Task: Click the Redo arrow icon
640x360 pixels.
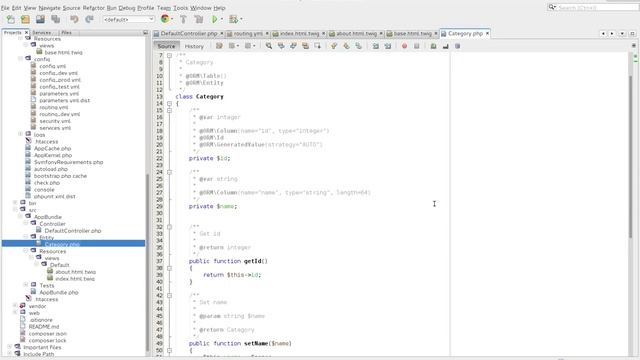Action: pyautogui.click(x=89, y=19)
